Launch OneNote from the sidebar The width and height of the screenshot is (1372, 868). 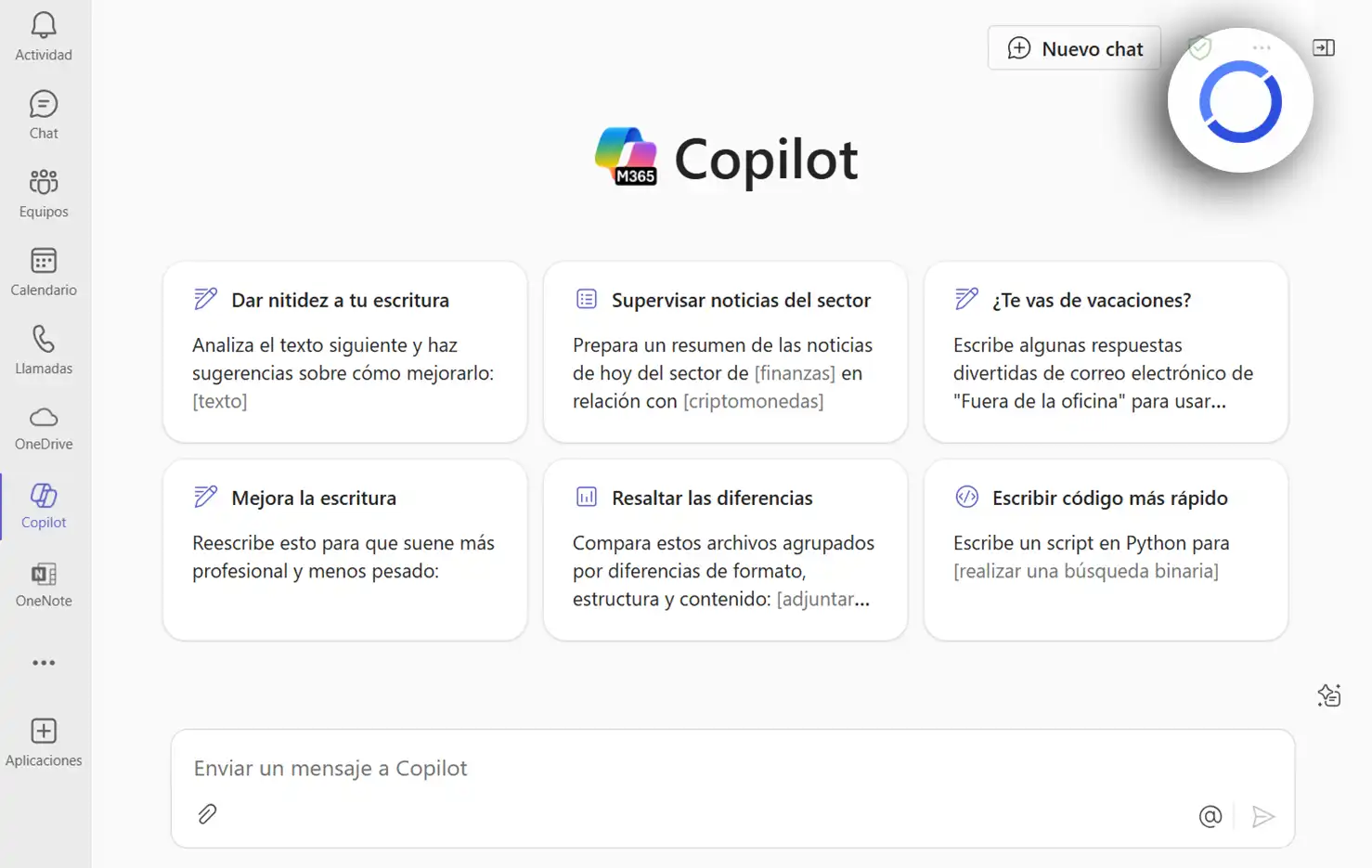click(44, 585)
